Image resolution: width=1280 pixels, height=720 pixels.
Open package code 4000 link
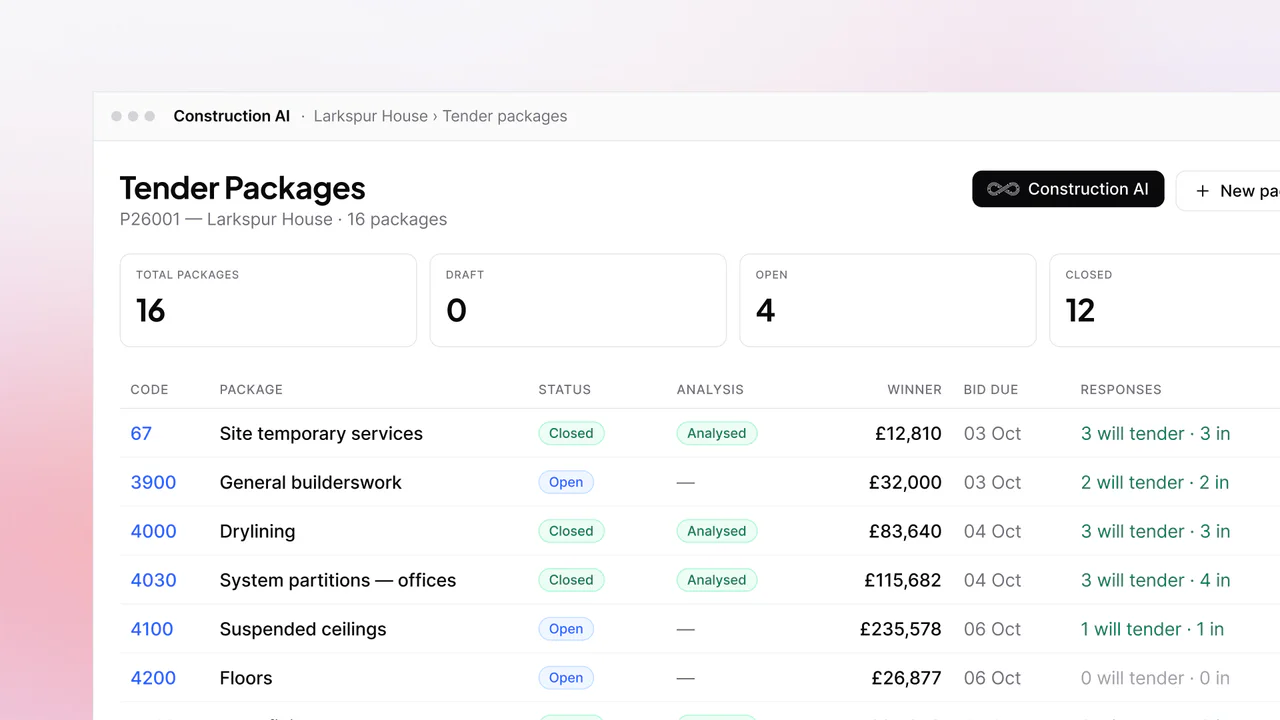153,531
